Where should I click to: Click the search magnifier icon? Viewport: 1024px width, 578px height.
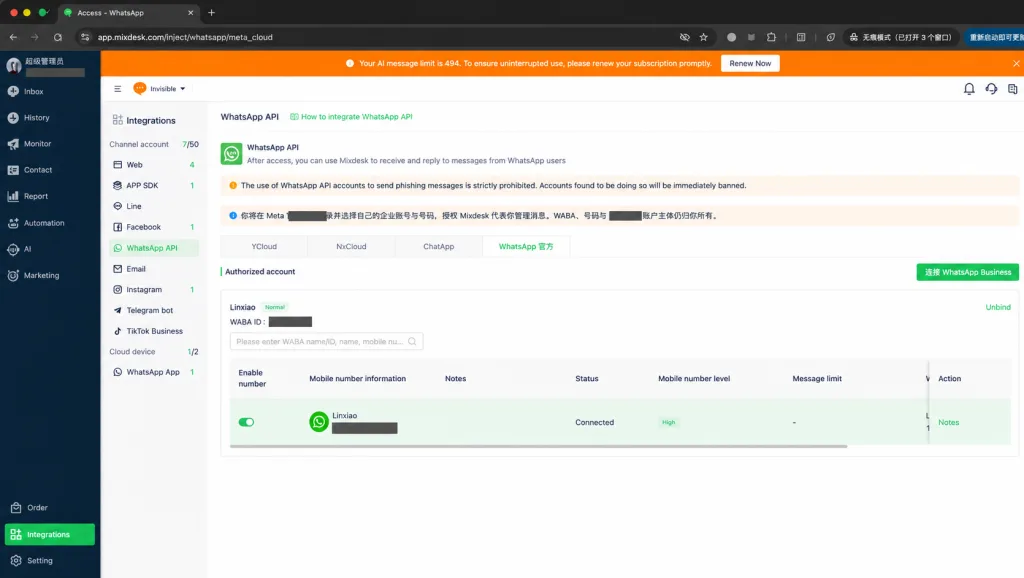click(x=412, y=342)
